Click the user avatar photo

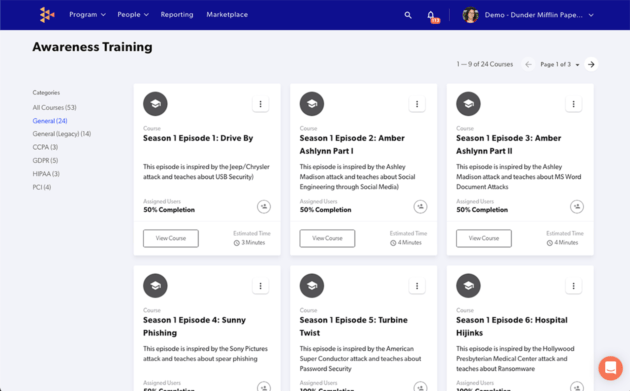pos(470,15)
